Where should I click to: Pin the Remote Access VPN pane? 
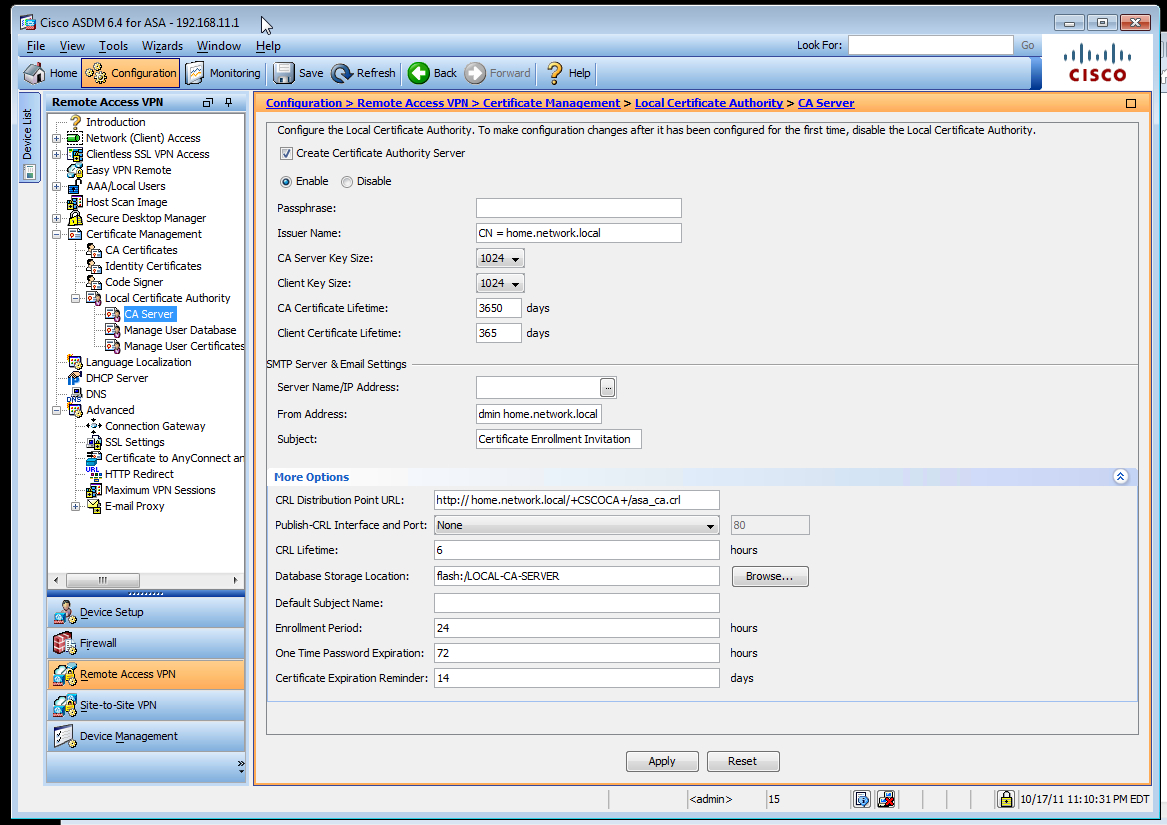[228, 102]
